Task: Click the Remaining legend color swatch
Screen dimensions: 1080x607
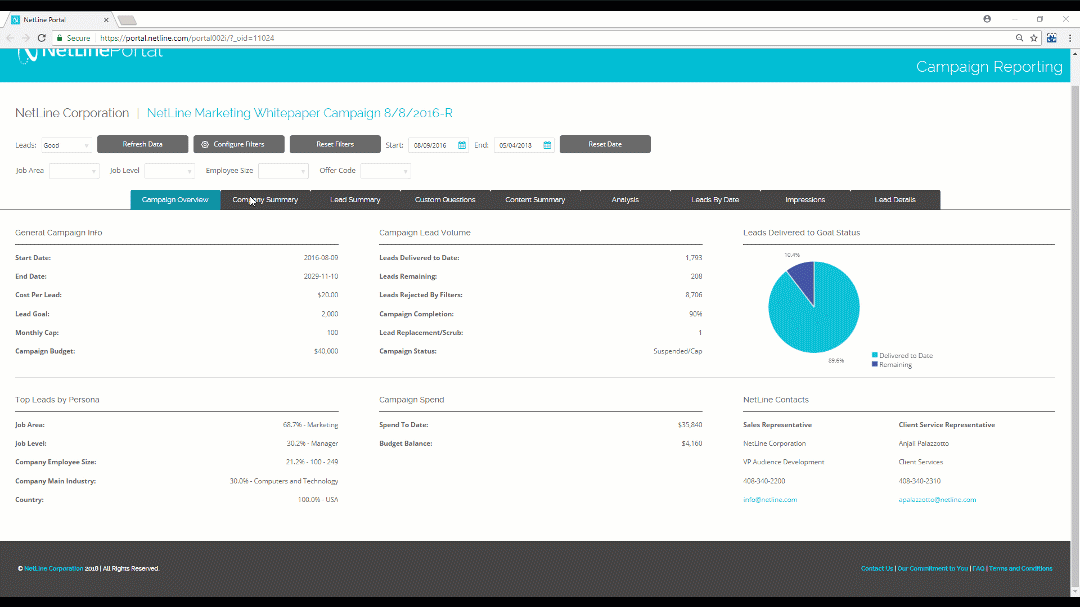Action: coord(875,364)
